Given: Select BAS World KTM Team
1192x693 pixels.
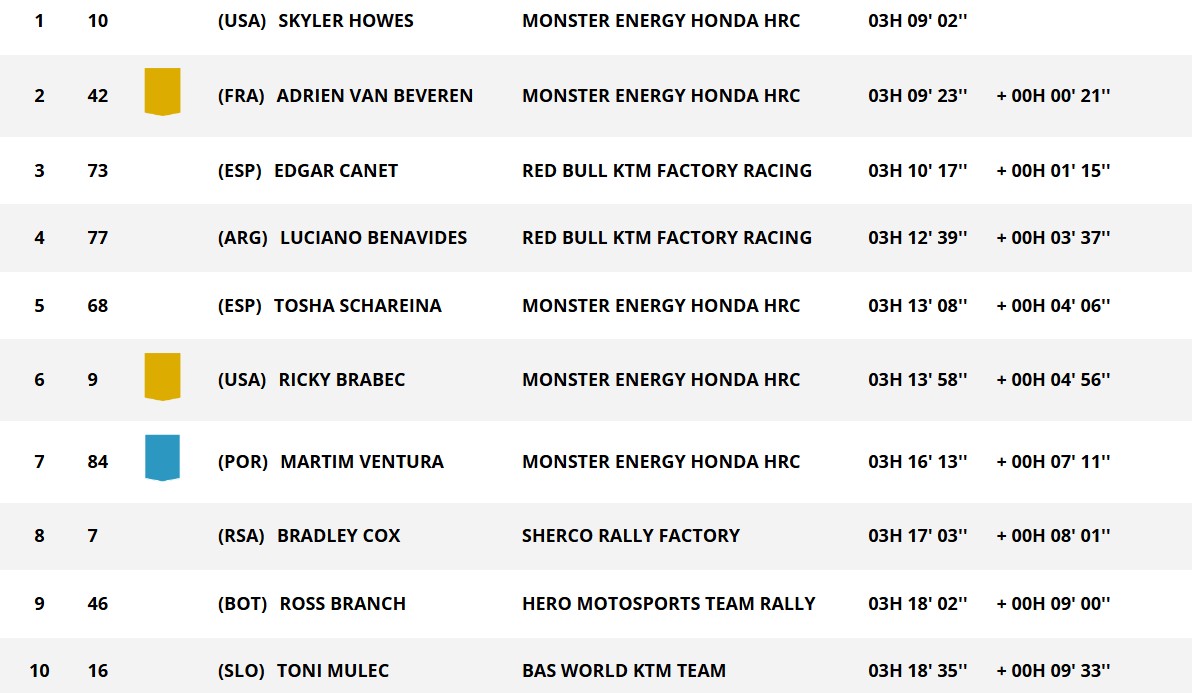Looking at the screenshot, I should (x=624, y=671).
